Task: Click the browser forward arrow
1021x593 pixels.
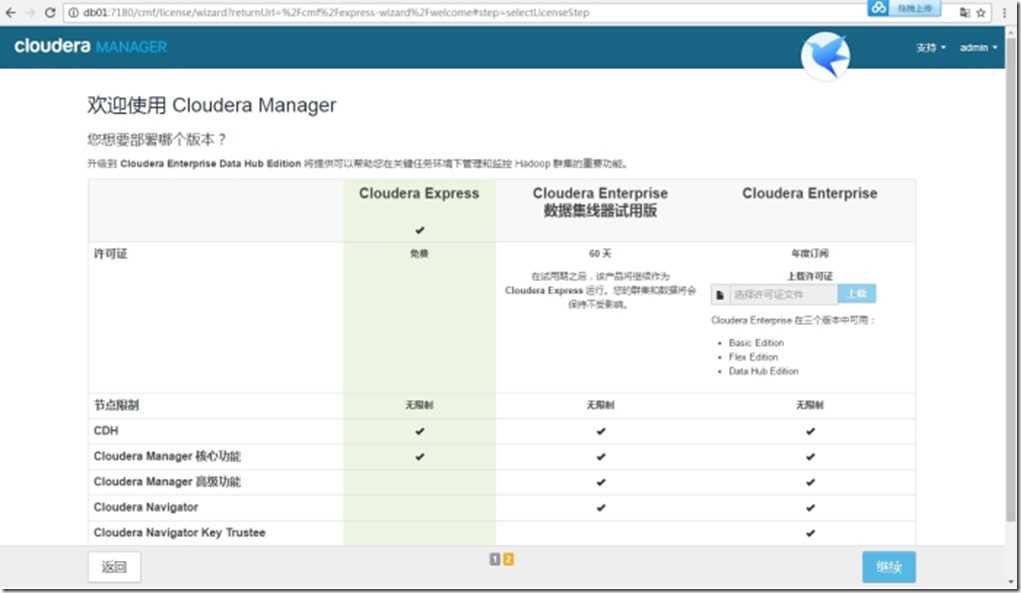Action: [x=30, y=12]
